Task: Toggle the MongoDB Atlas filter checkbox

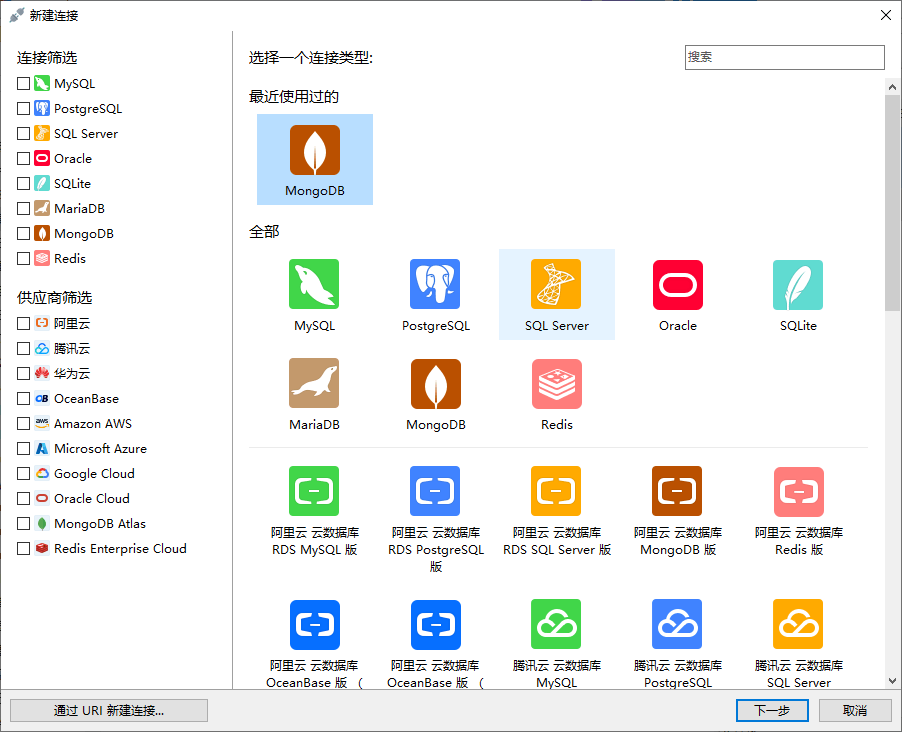Action: tap(23, 523)
